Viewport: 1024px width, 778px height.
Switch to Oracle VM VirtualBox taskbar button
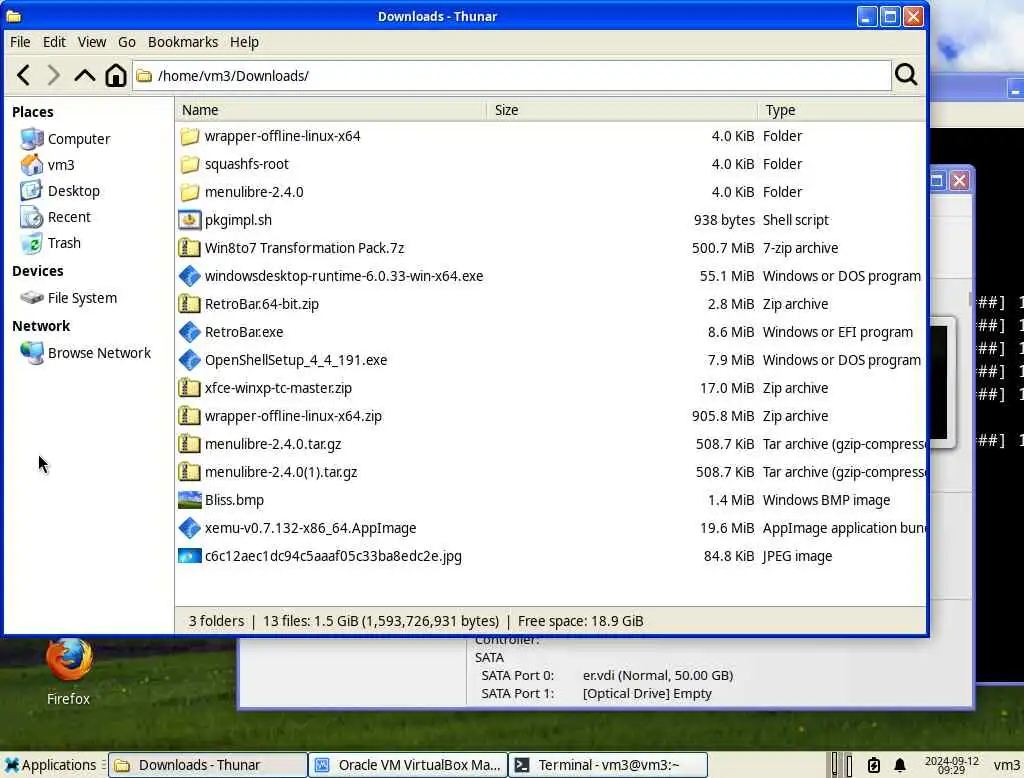[408, 765]
